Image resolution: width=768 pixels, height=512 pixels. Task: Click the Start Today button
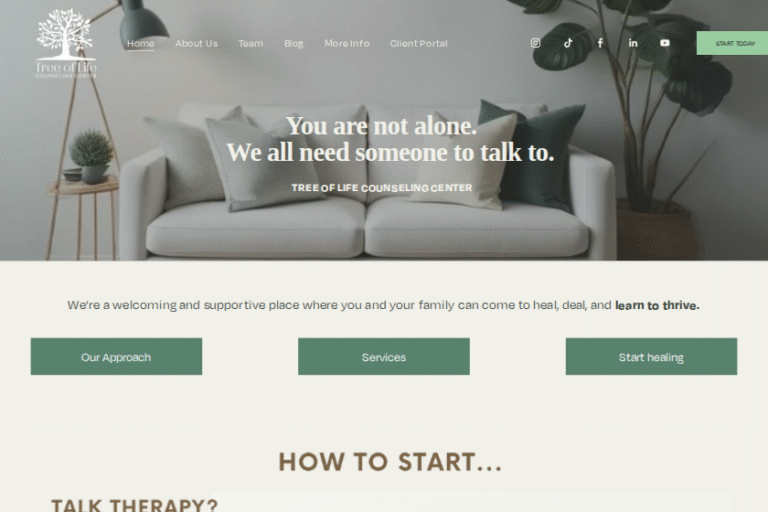click(x=732, y=43)
